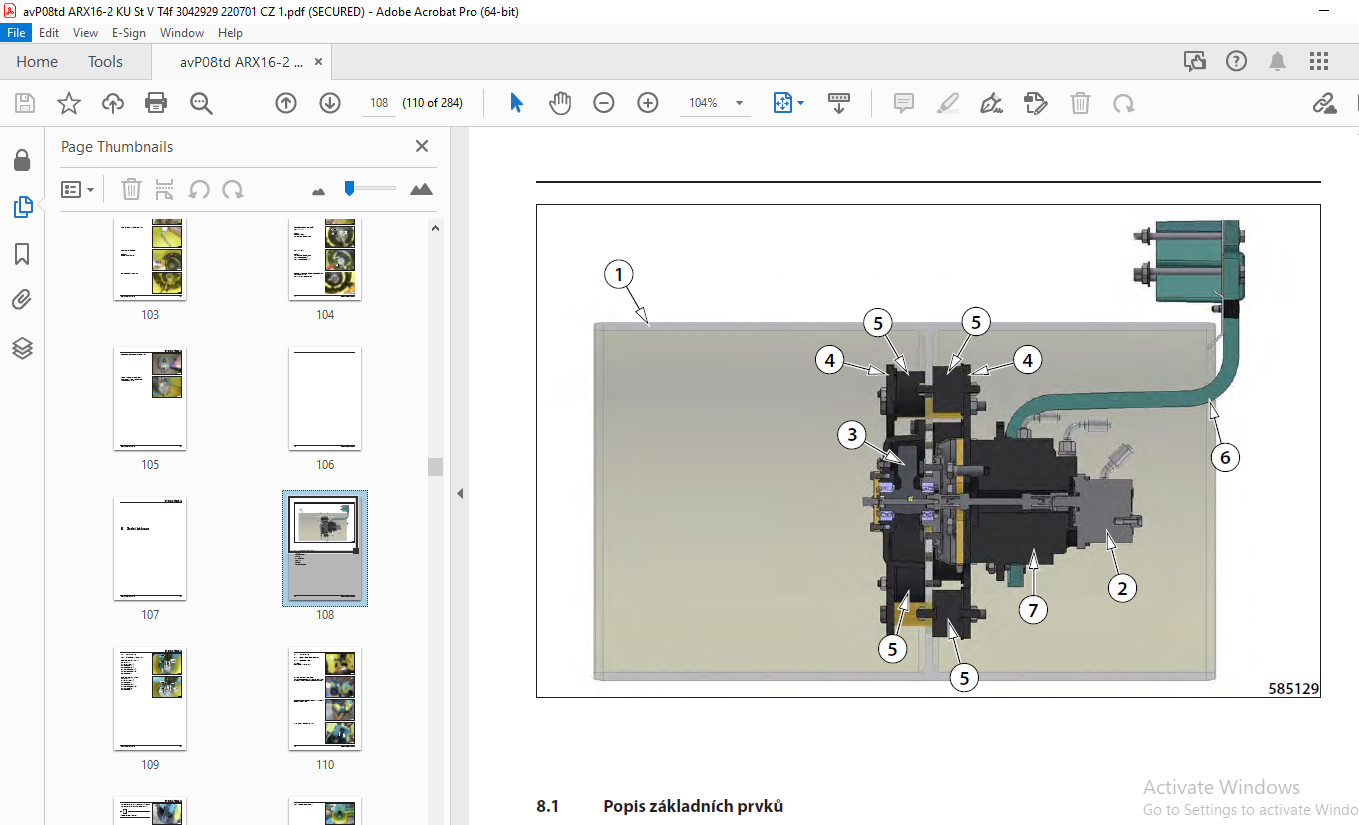The height and width of the screenshot is (825, 1359).
Task: Click the page number field 108
Action: pyautogui.click(x=379, y=103)
